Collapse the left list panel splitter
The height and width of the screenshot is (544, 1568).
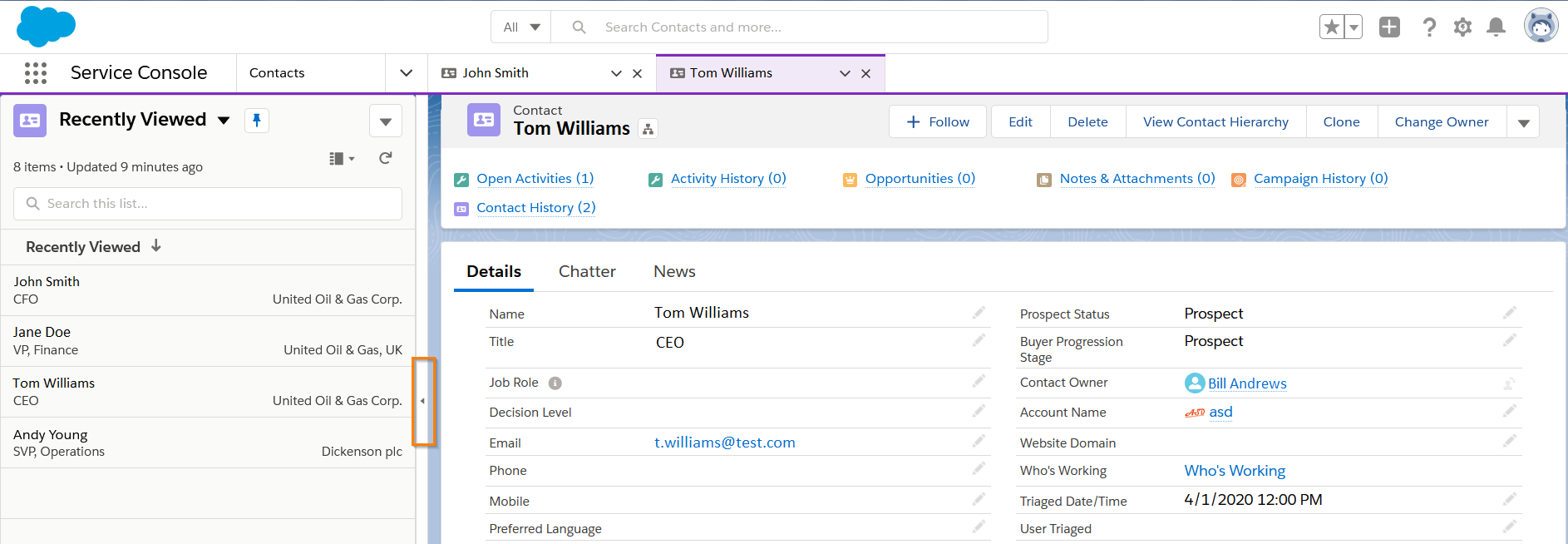423,401
